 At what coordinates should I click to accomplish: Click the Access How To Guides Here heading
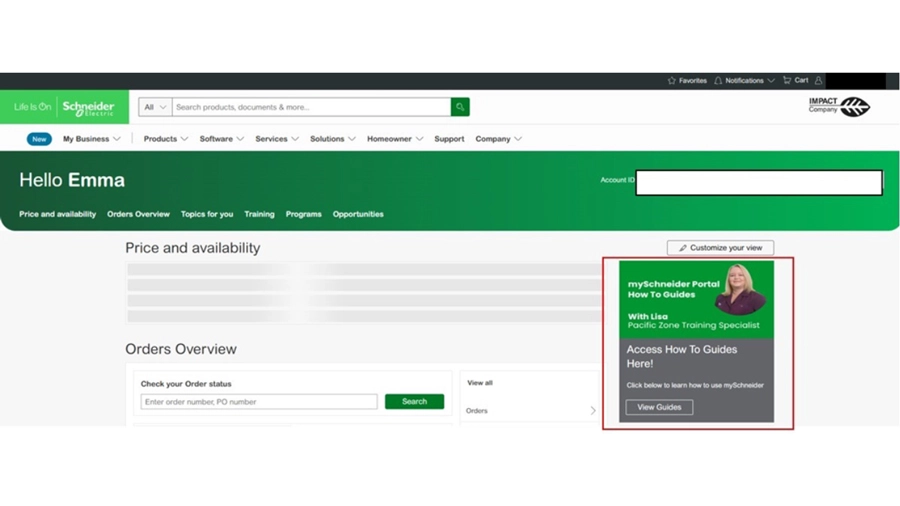coord(682,356)
